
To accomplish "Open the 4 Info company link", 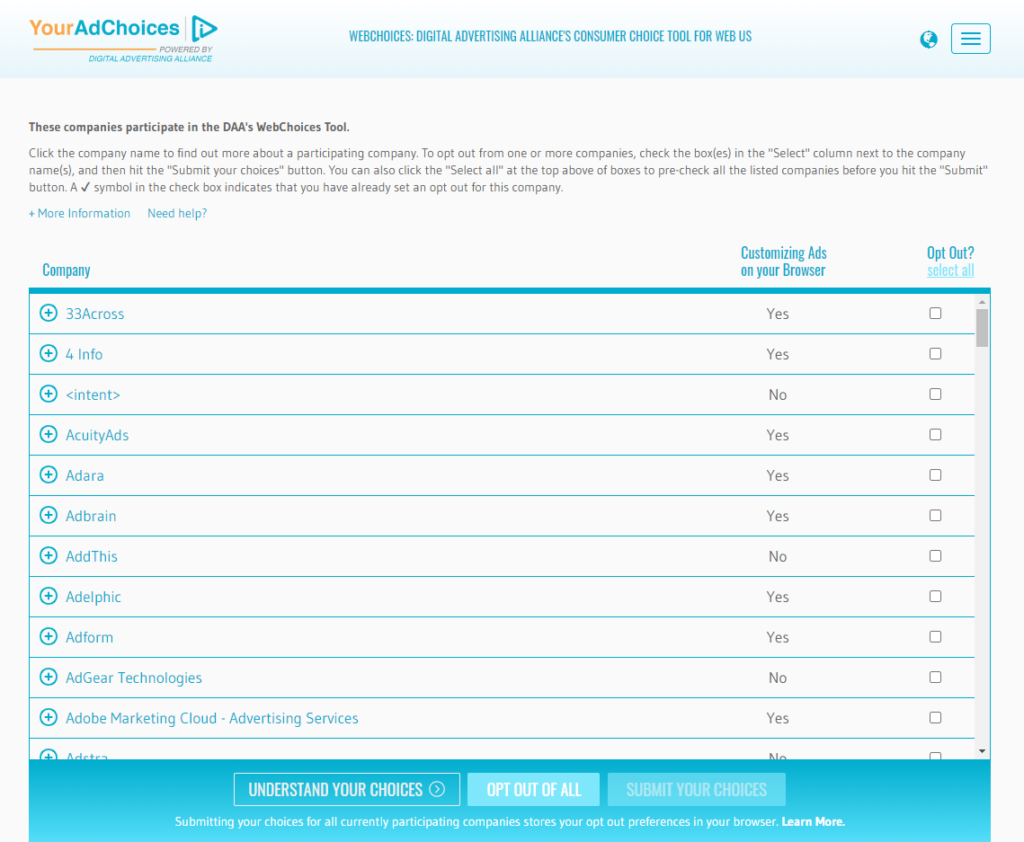I will [x=84, y=354].
